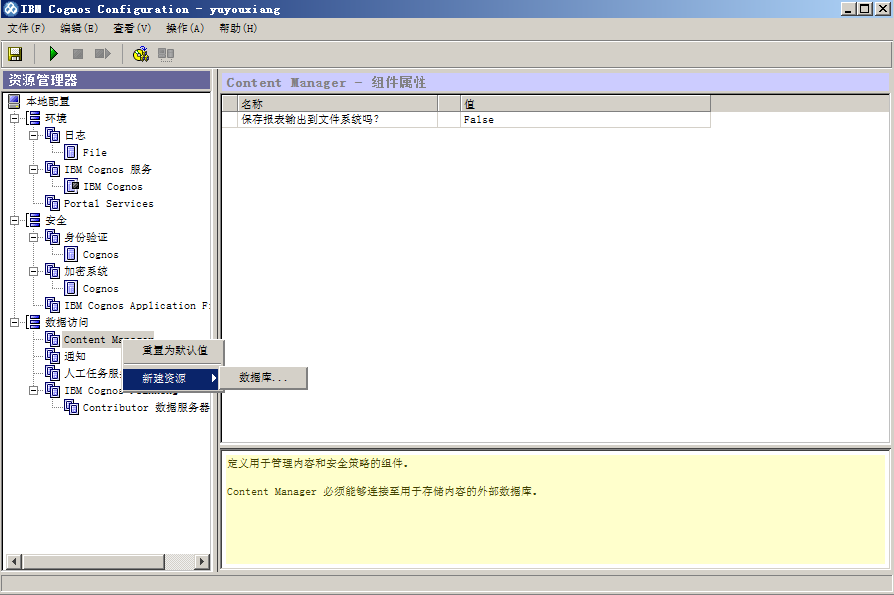The height and width of the screenshot is (595, 894).
Task: Choose 重置为默认值 in the context menu
Action: (174, 351)
